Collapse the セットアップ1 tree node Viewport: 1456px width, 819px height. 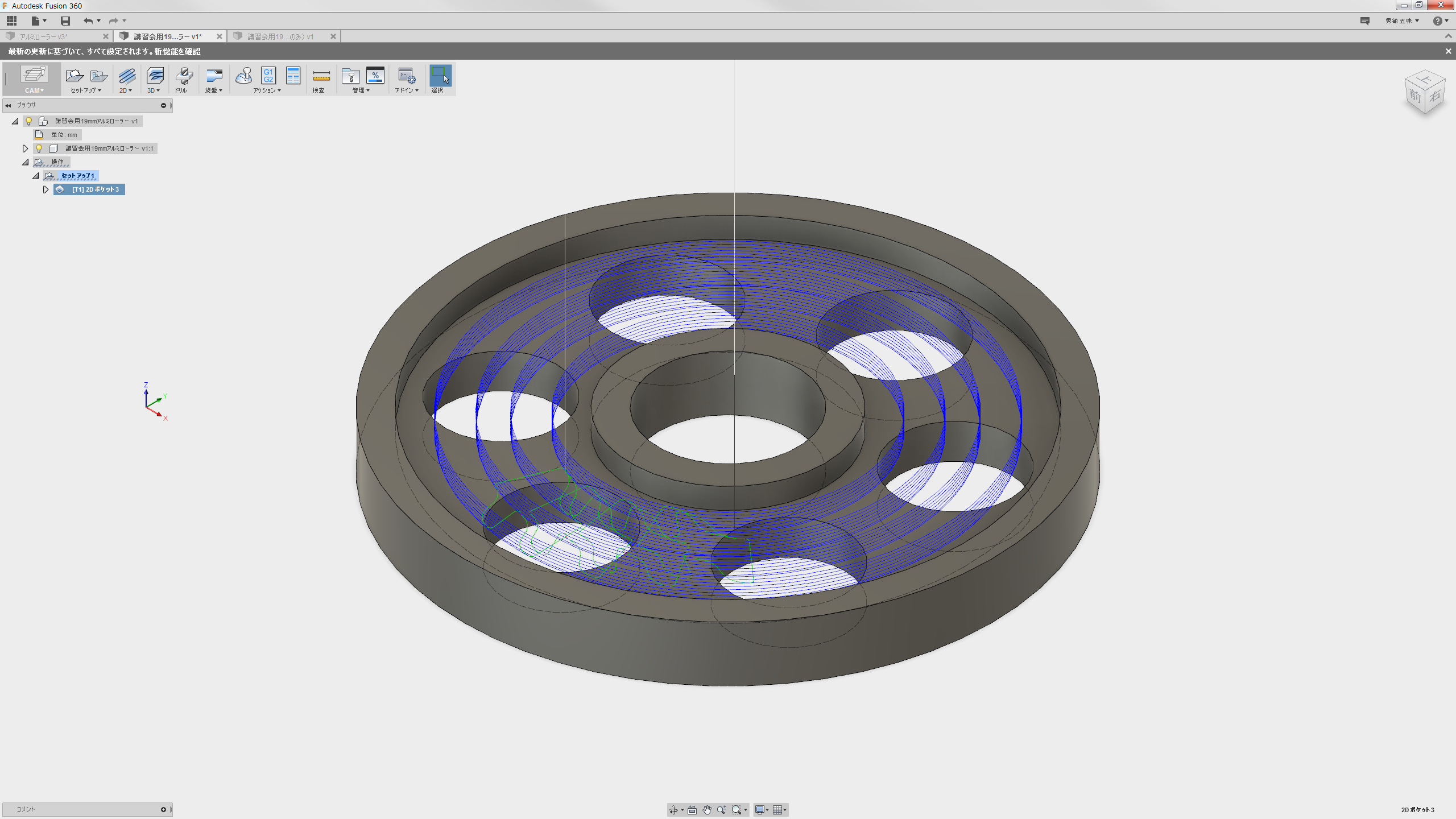pos(36,176)
